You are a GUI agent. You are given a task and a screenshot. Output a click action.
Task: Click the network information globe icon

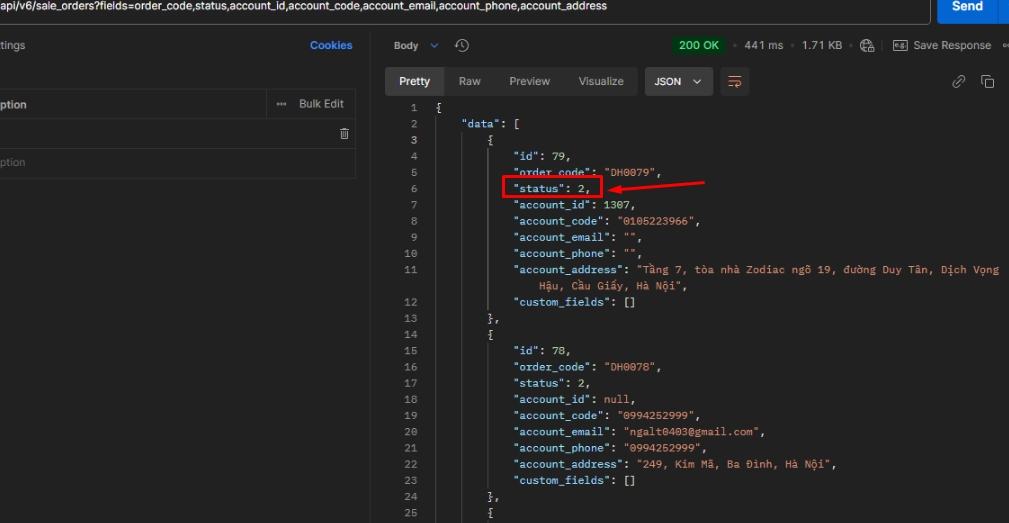coord(867,46)
